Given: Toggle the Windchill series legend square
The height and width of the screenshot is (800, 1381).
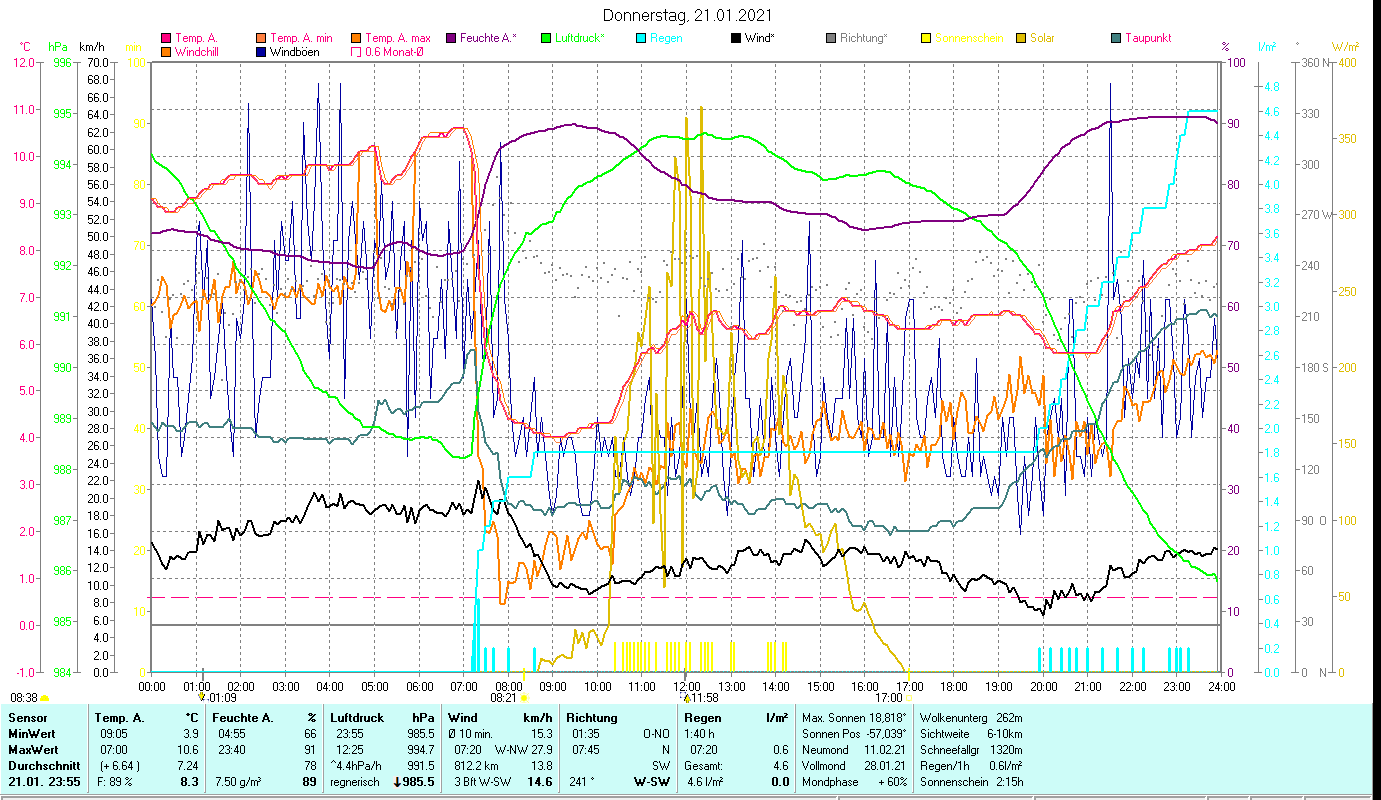Looking at the screenshot, I should click(166, 52).
